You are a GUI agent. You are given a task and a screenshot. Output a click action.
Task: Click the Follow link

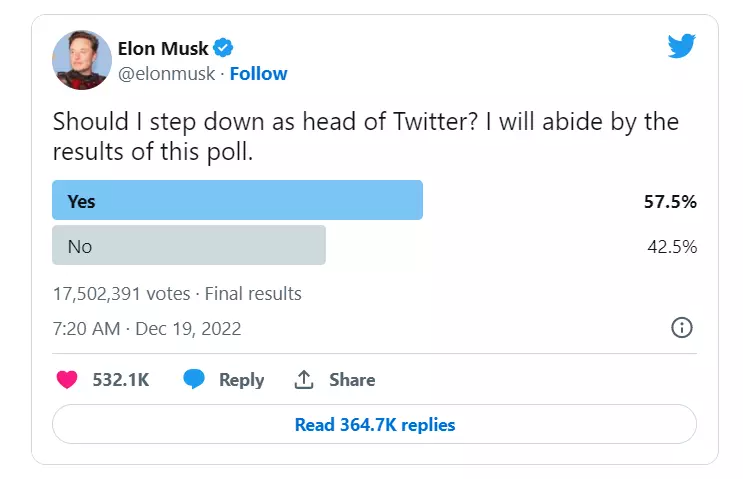click(x=258, y=73)
